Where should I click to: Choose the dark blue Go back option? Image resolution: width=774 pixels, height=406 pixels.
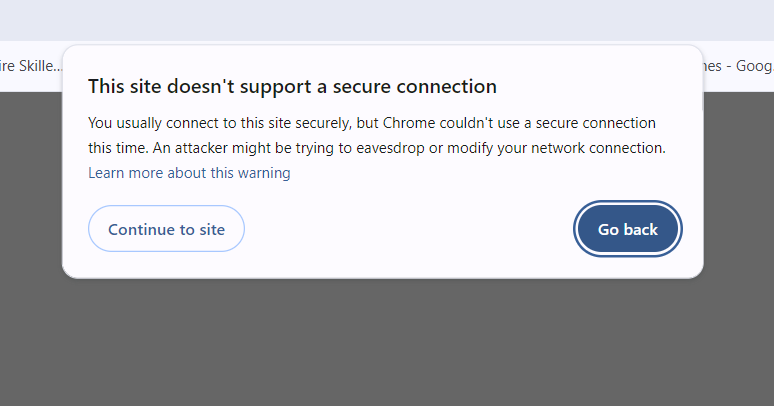(627, 229)
